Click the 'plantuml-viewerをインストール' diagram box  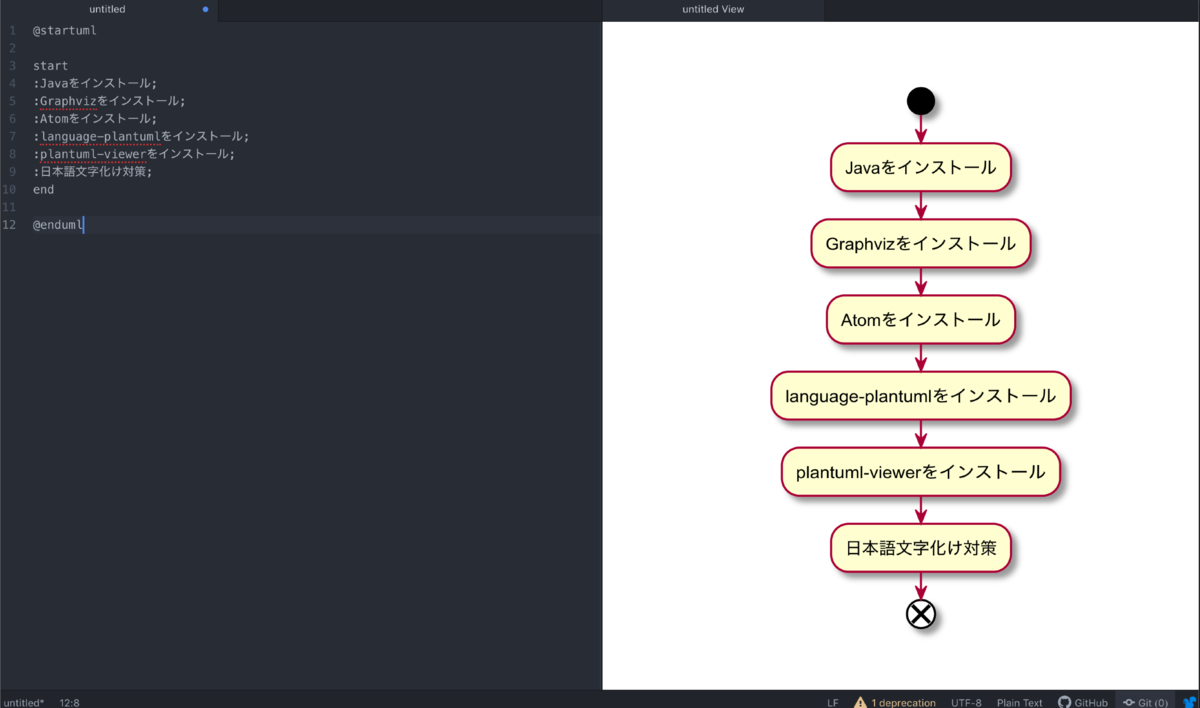920,472
